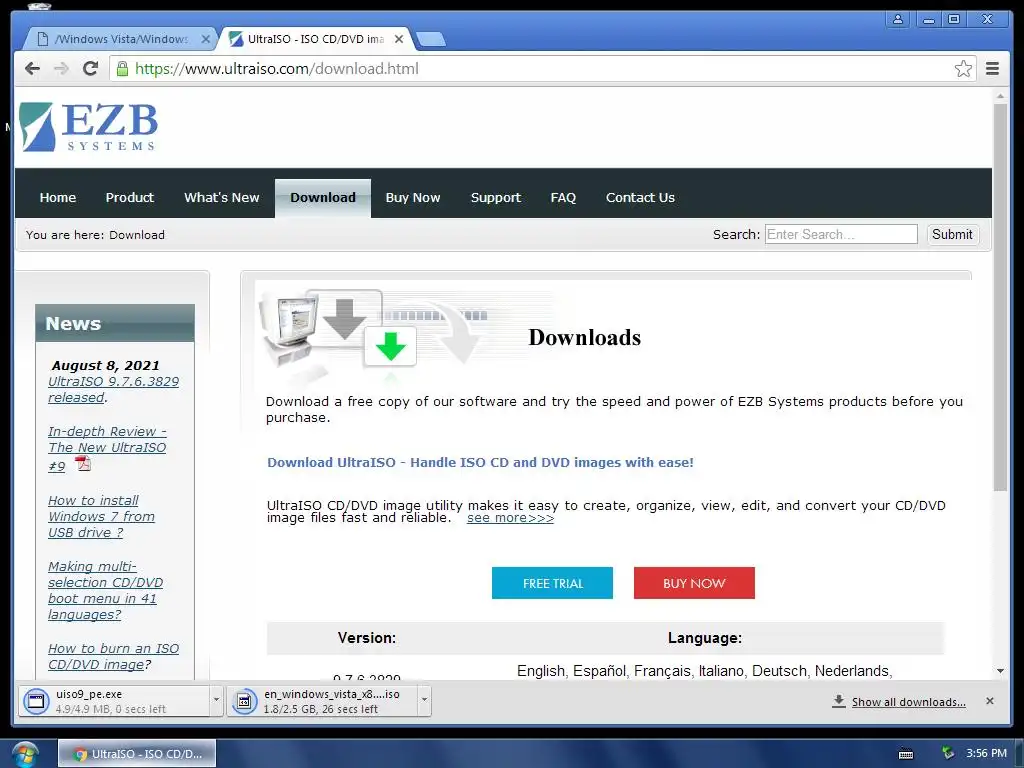This screenshot has height=768, width=1024.
Task: Click the uiso9_pe.exe download file icon
Action: pyautogui.click(x=36, y=701)
